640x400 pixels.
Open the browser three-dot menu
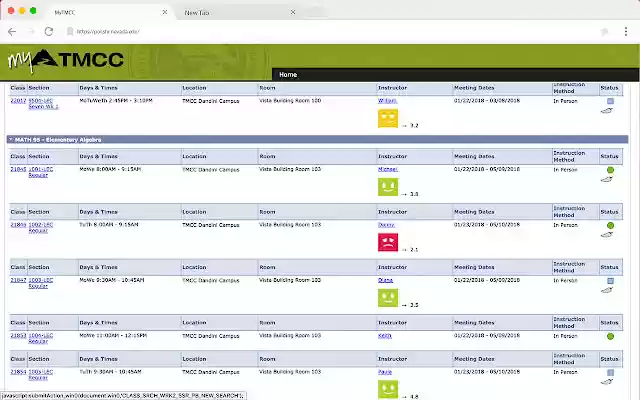point(626,31)
